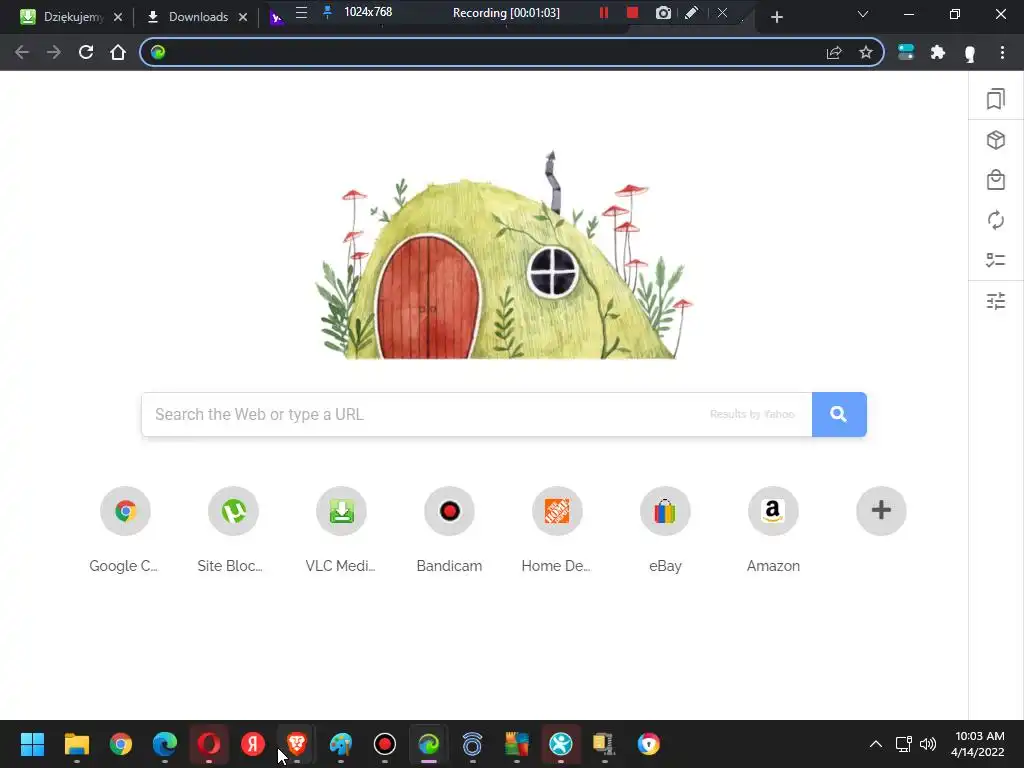Click the blue search magnifier button

tap(839, 414)
